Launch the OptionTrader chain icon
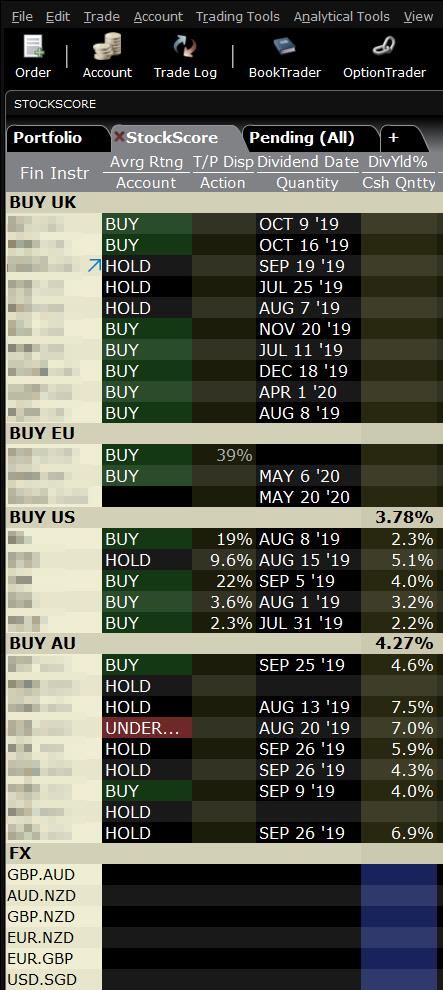443x990 pixels. 384,47
